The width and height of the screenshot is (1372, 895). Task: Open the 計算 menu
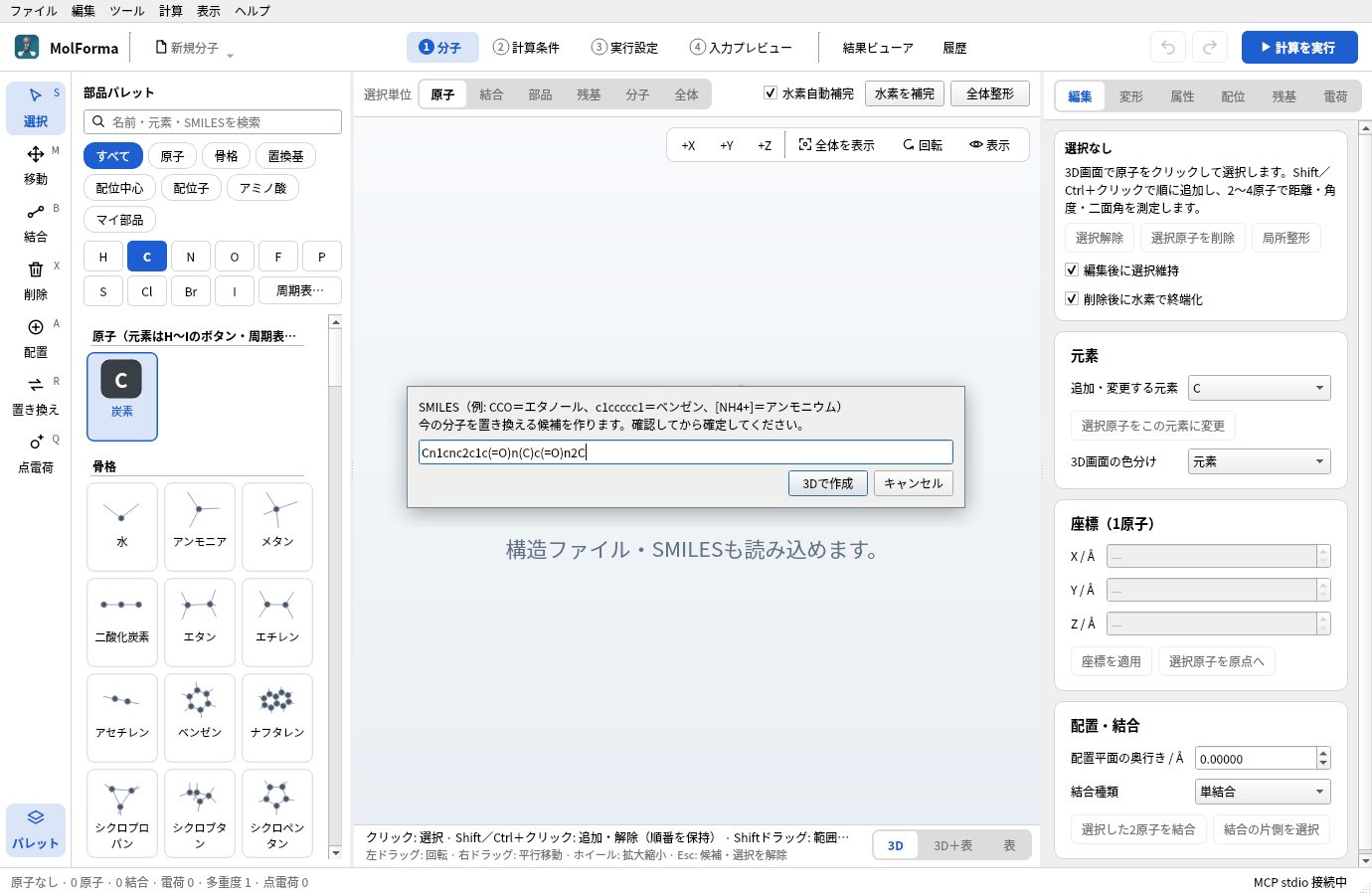(x=171, y=11)
